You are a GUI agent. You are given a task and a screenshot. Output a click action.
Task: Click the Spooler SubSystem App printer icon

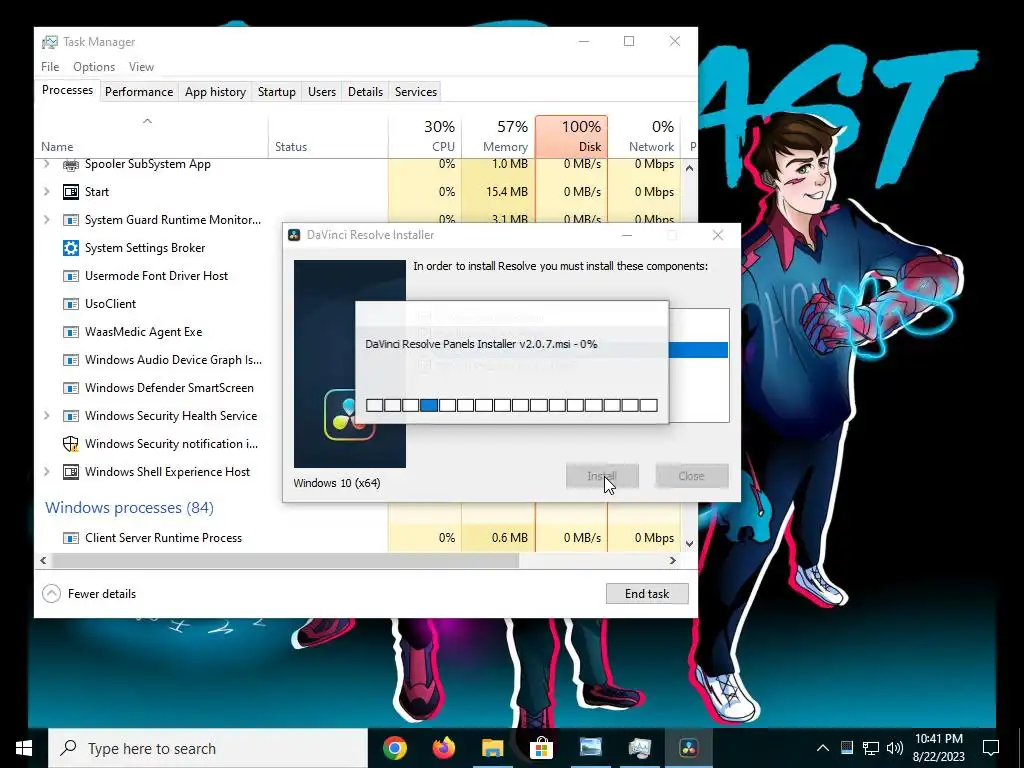71,165
